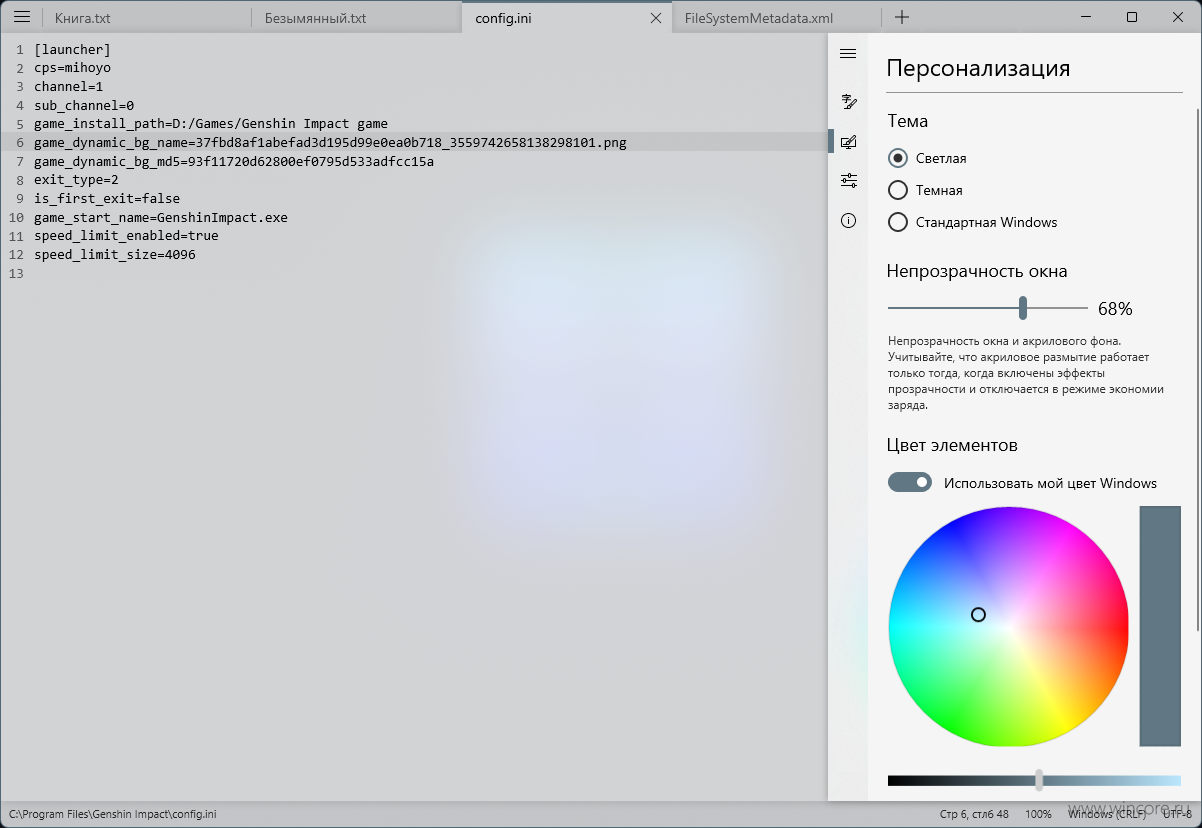This screenshot has width=1202, height=828.
Task: Minimize the editor window
Action: (1086, 17)
